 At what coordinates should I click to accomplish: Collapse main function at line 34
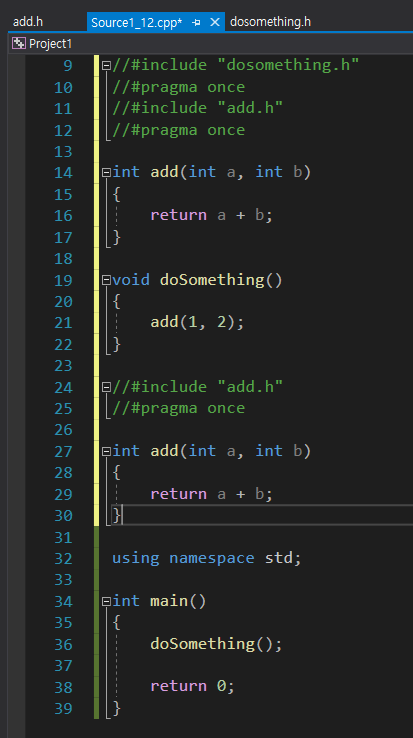(x=106, y=602)
